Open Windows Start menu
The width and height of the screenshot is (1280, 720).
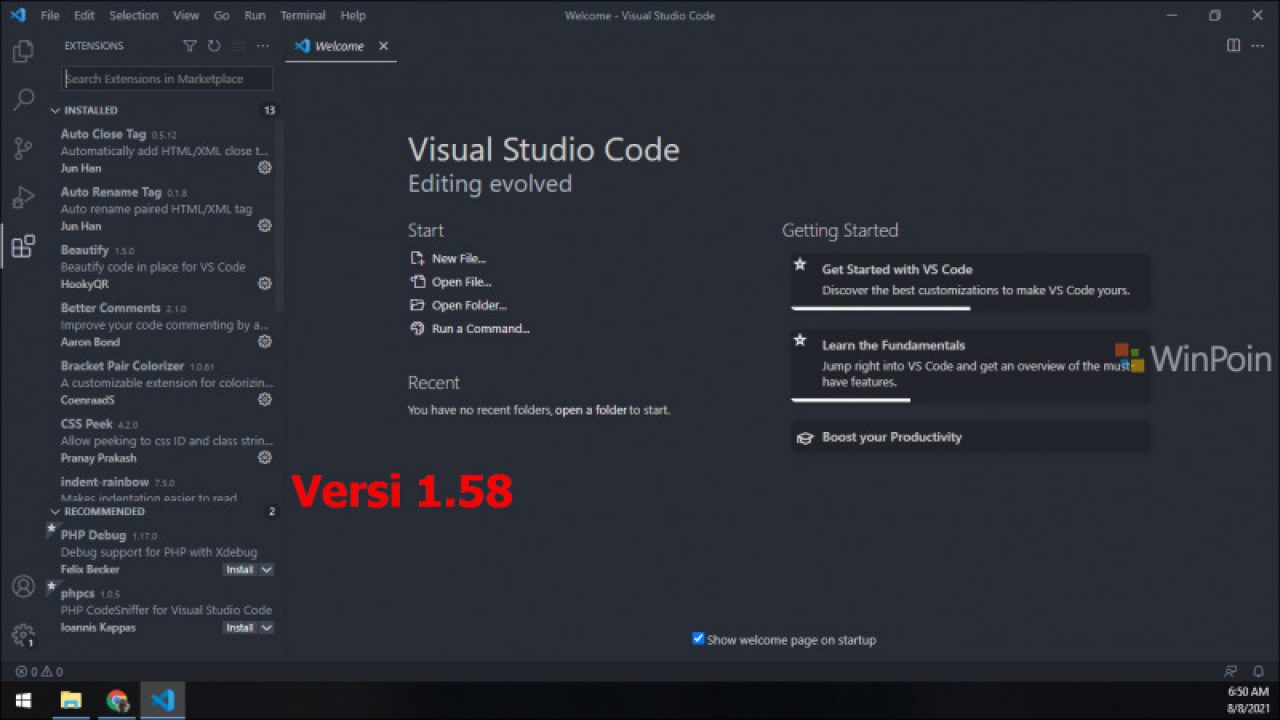coord(23,701)
